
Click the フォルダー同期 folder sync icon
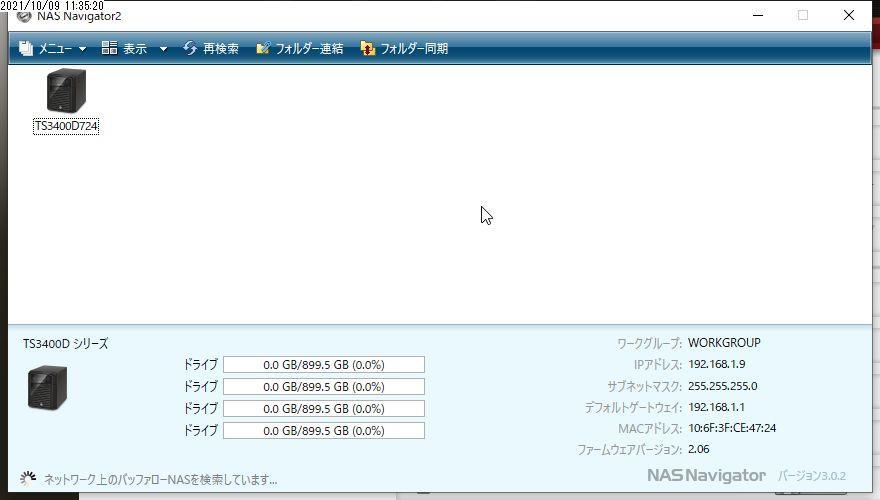point(368,49)
